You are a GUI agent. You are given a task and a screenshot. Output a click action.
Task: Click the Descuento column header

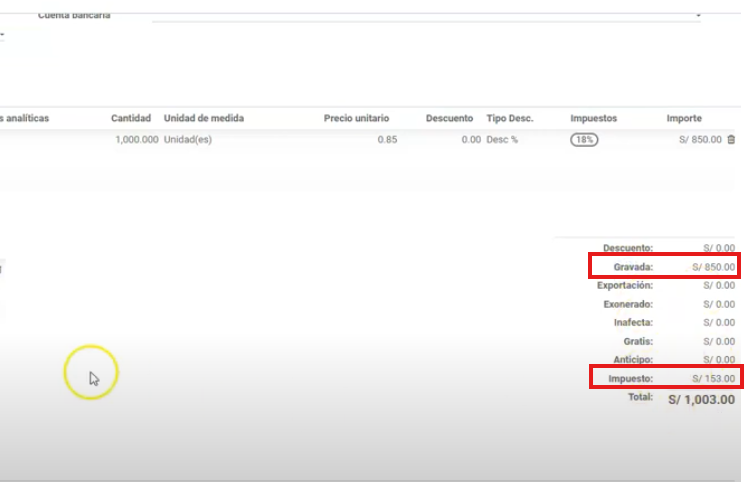[449, 118]
